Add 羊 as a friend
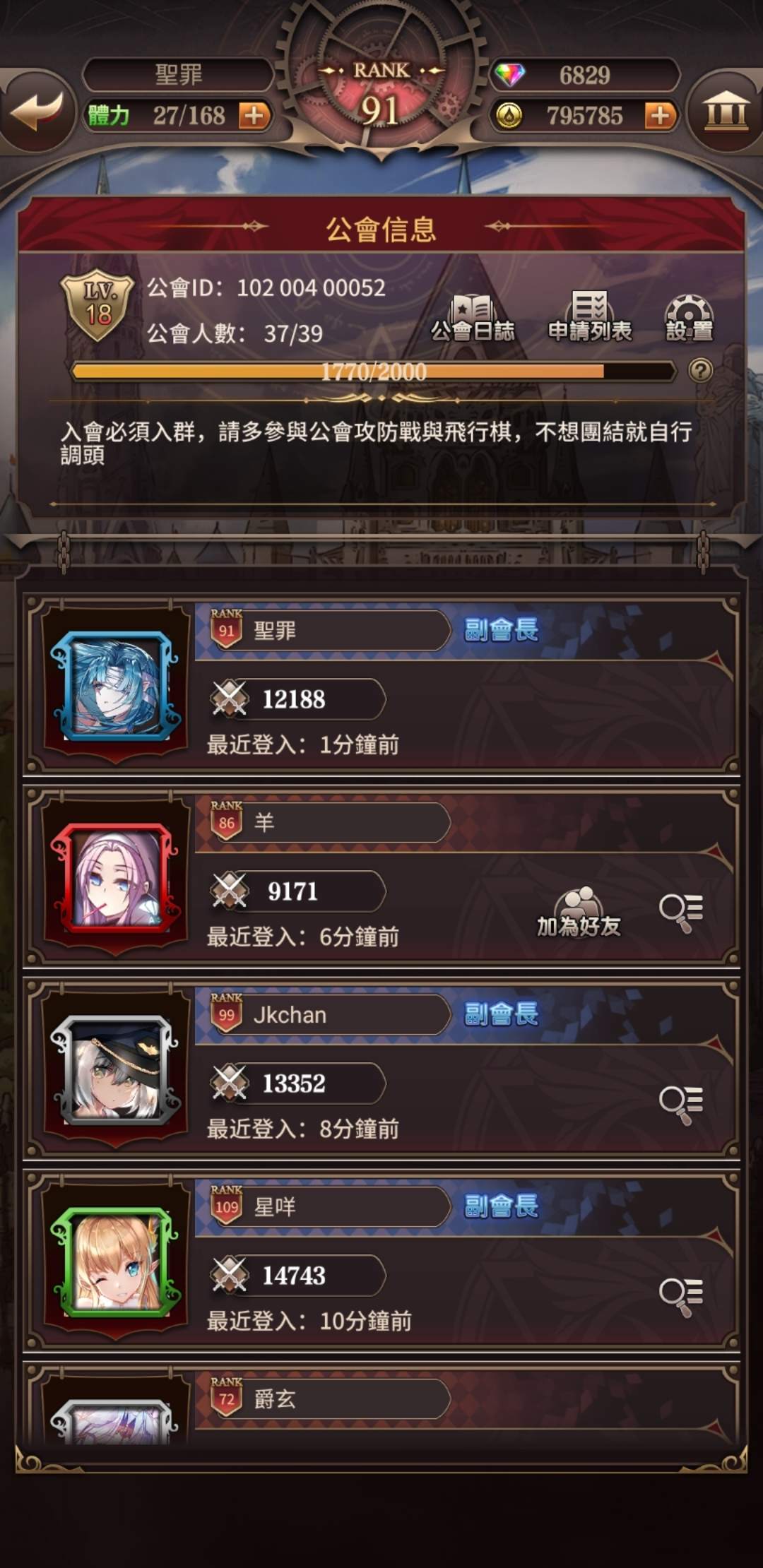The height and width of the screenshot is (1568, 763). 579,913
